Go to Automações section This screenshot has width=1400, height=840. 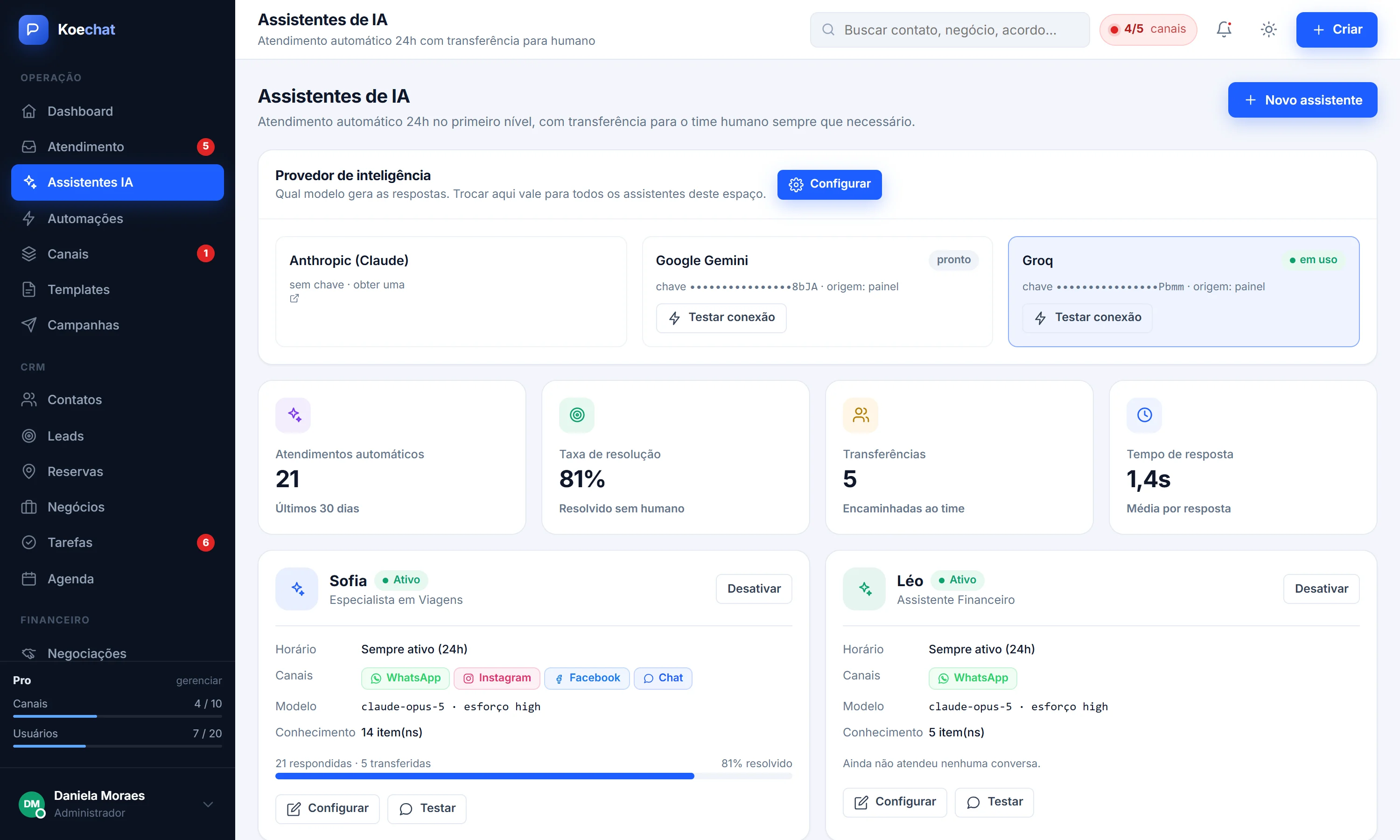click(x=118, y=218)
